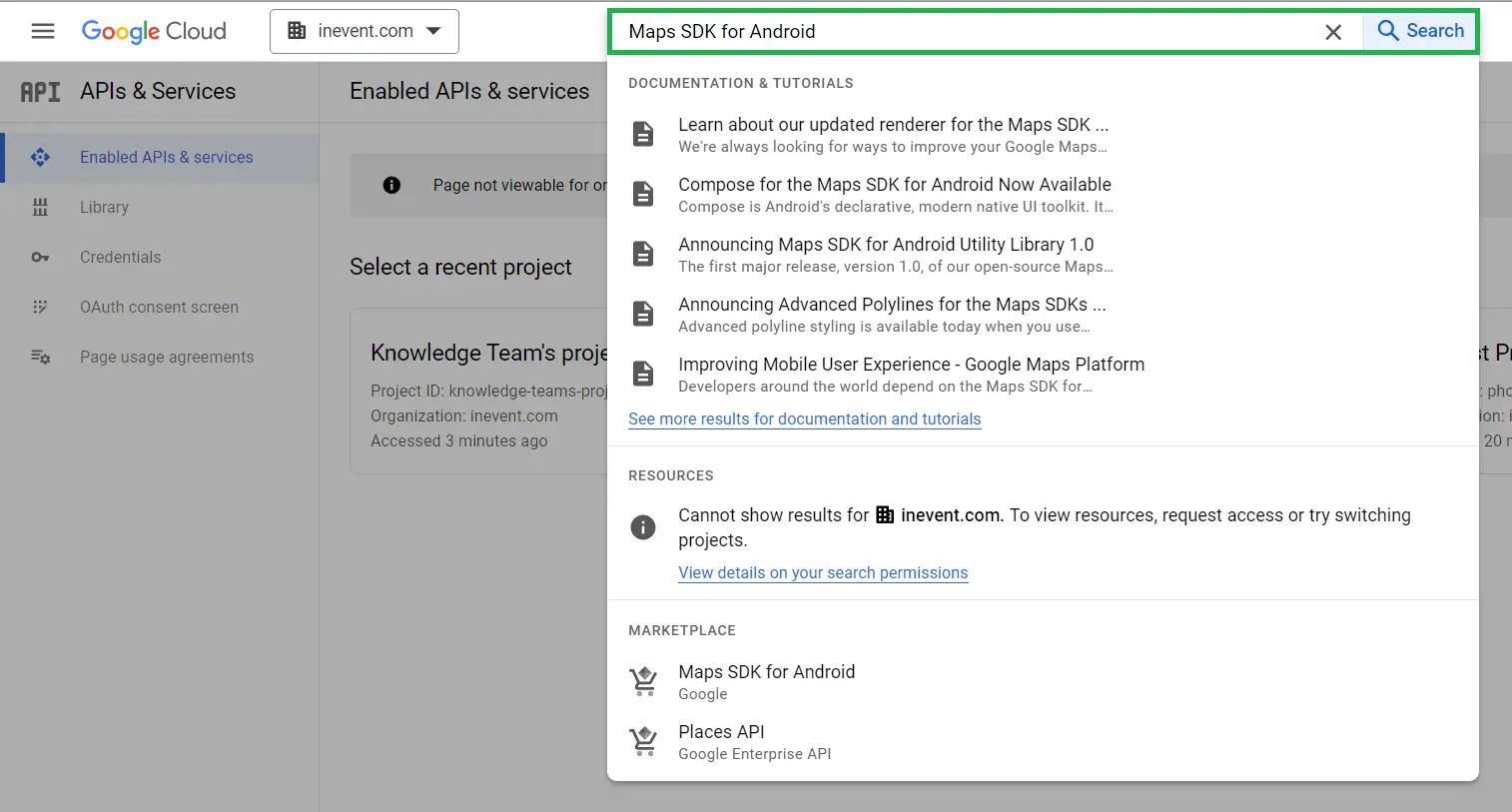Screen dimensions: 1512x812
Task: Open the Knowledge Team's project card
Action: 479,391
